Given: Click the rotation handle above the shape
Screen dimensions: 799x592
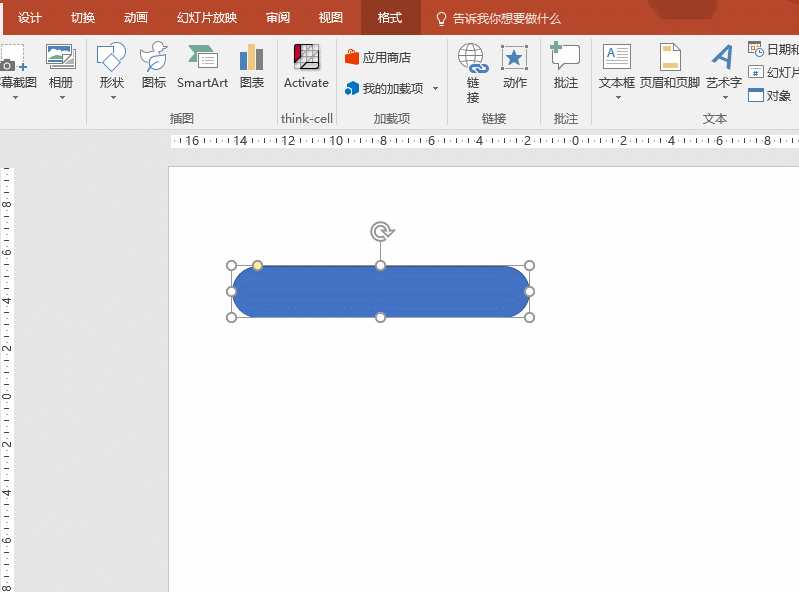Looking at the screenshot, I should click(x=381, y=232).
